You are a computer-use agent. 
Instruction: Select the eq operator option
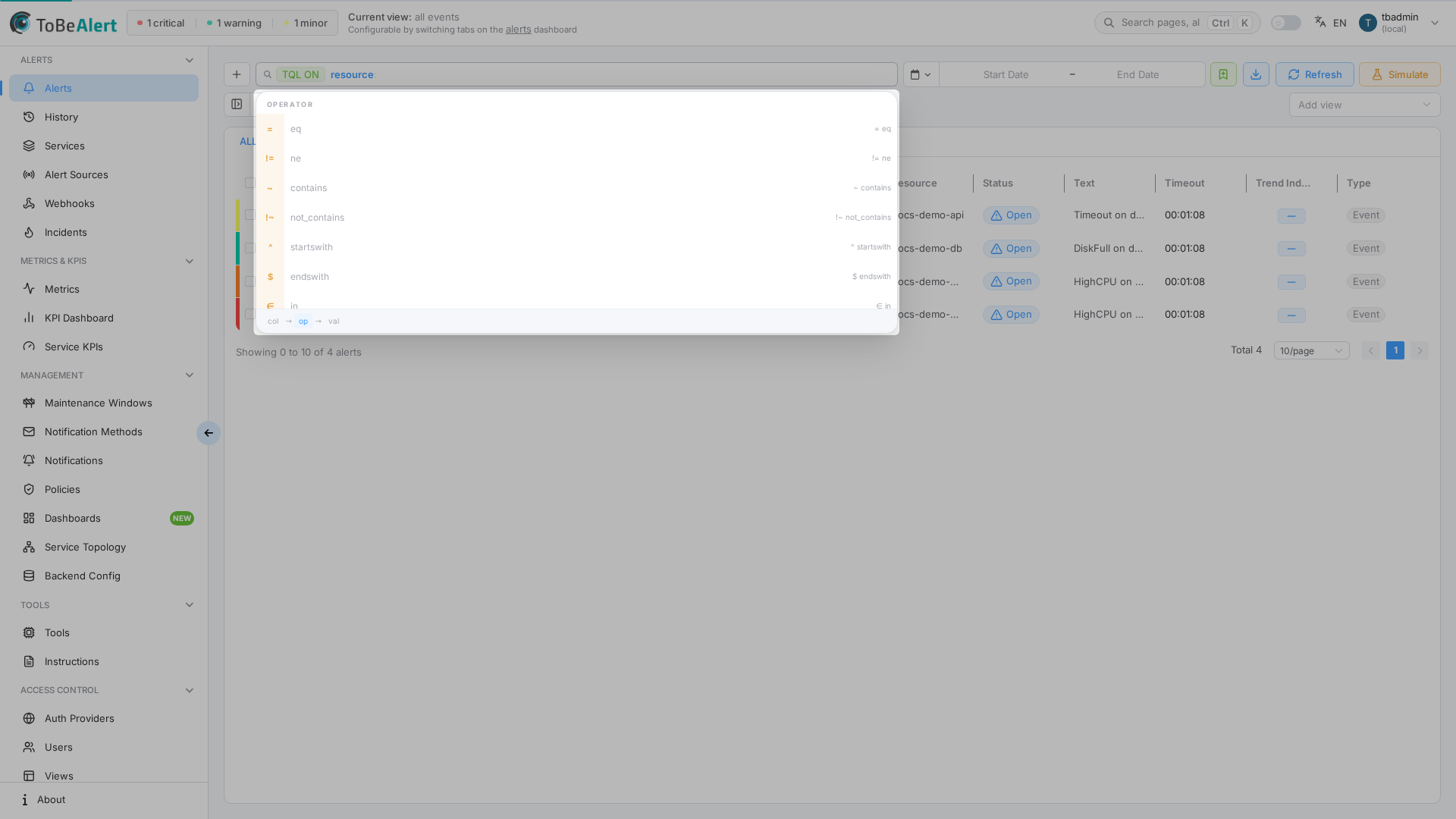click(x=576, y=129)
